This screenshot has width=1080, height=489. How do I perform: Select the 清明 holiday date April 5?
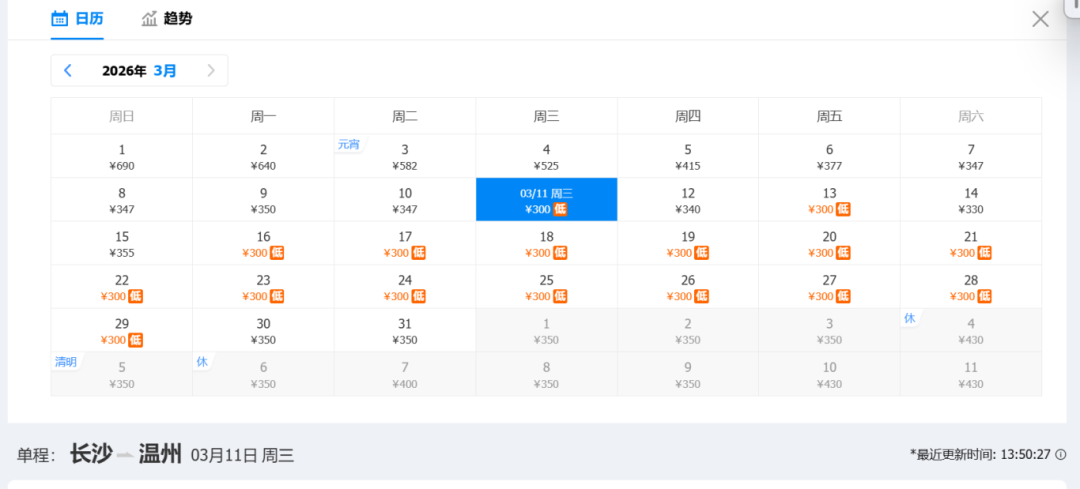[x=122, y=374]
